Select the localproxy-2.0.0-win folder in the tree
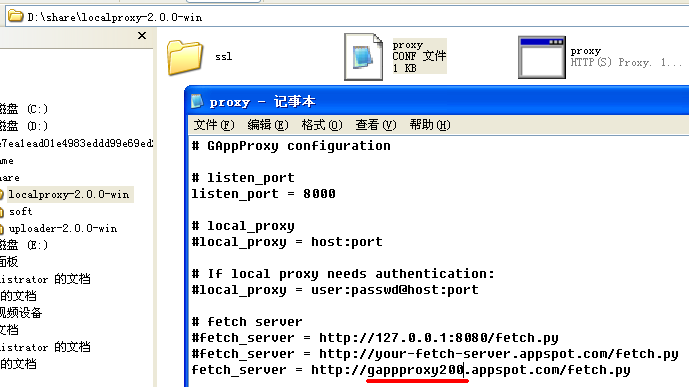 point(69,194)
